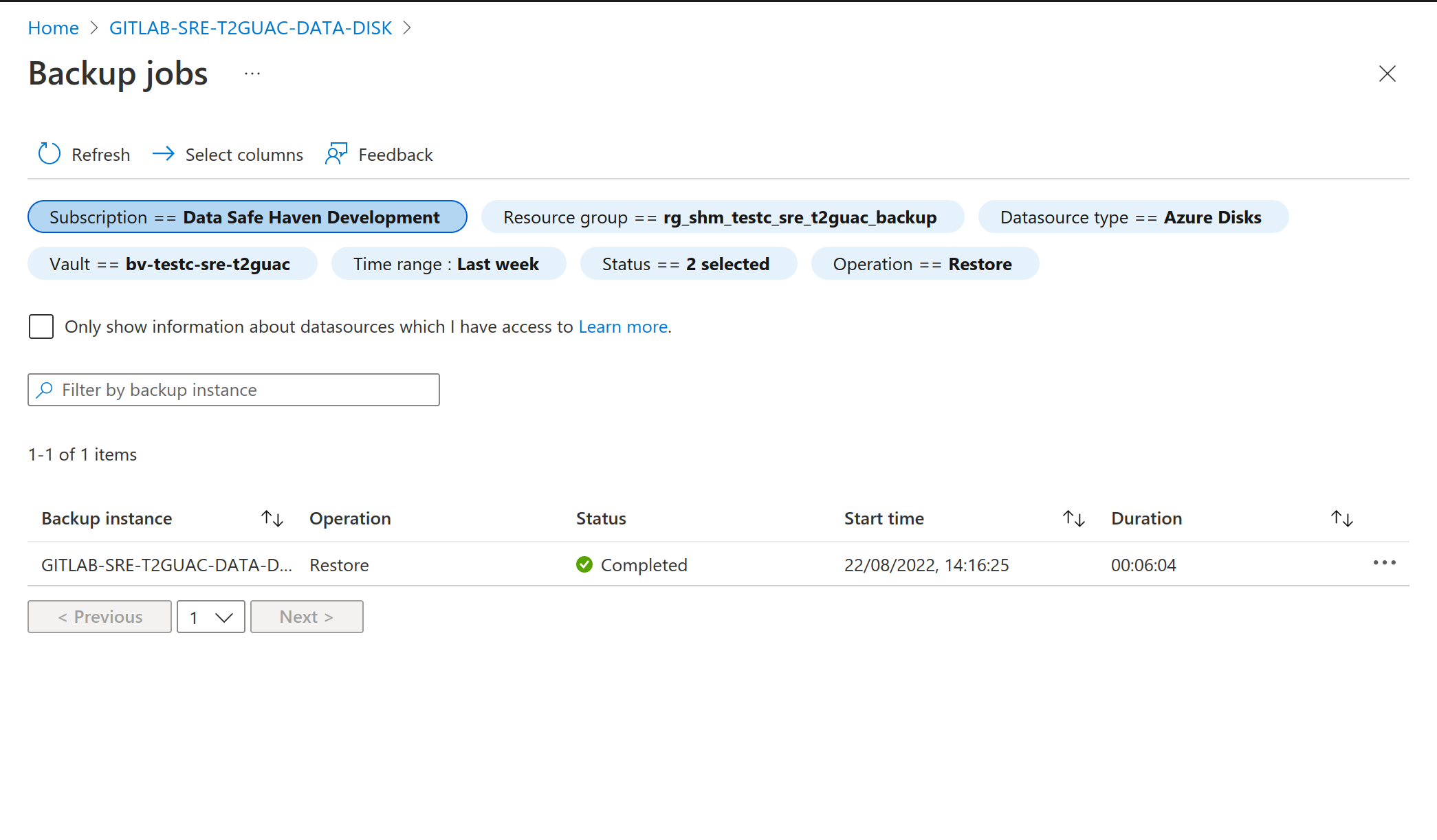Click the Select columns arrow icon
Viewport: 1437px width, 840px height.
164,154
